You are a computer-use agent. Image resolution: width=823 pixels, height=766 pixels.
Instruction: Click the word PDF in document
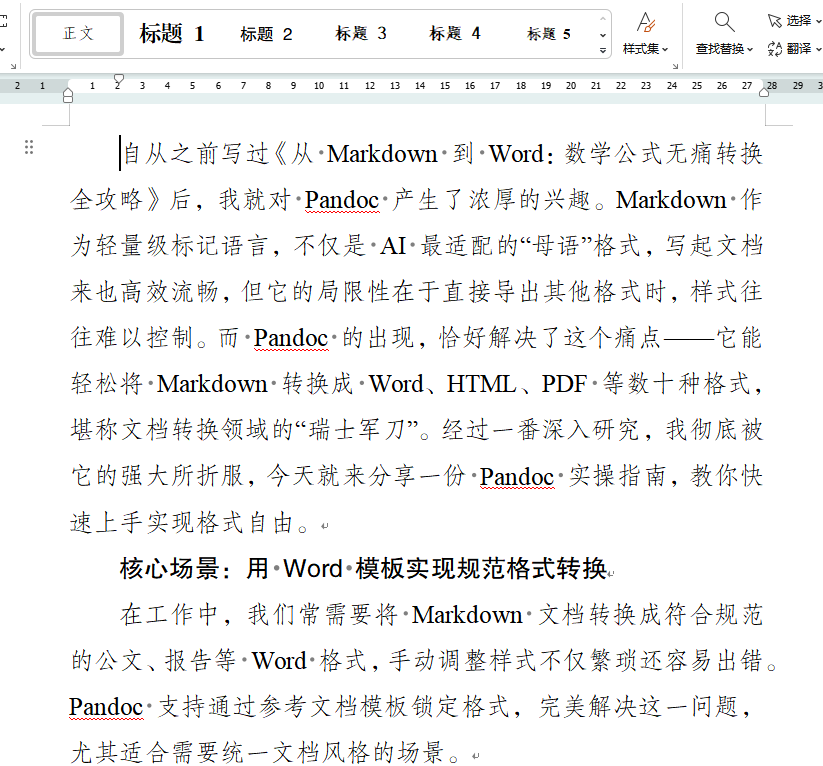click(564, 384)
